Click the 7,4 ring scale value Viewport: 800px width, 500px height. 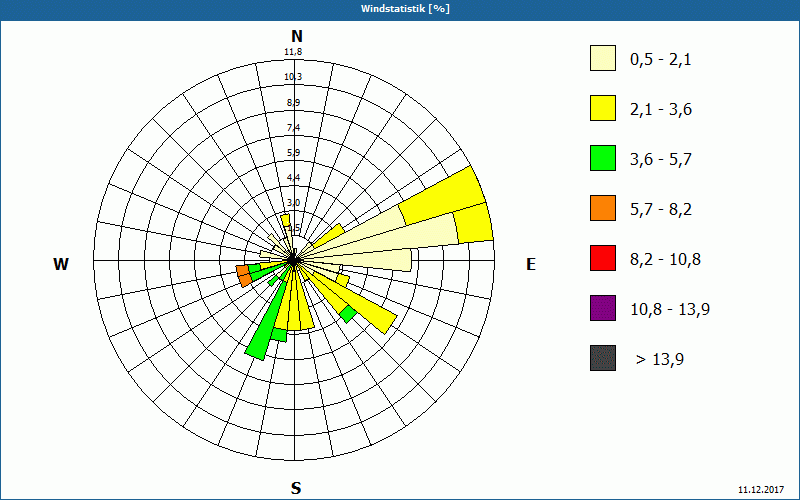[x=293, y=128]
